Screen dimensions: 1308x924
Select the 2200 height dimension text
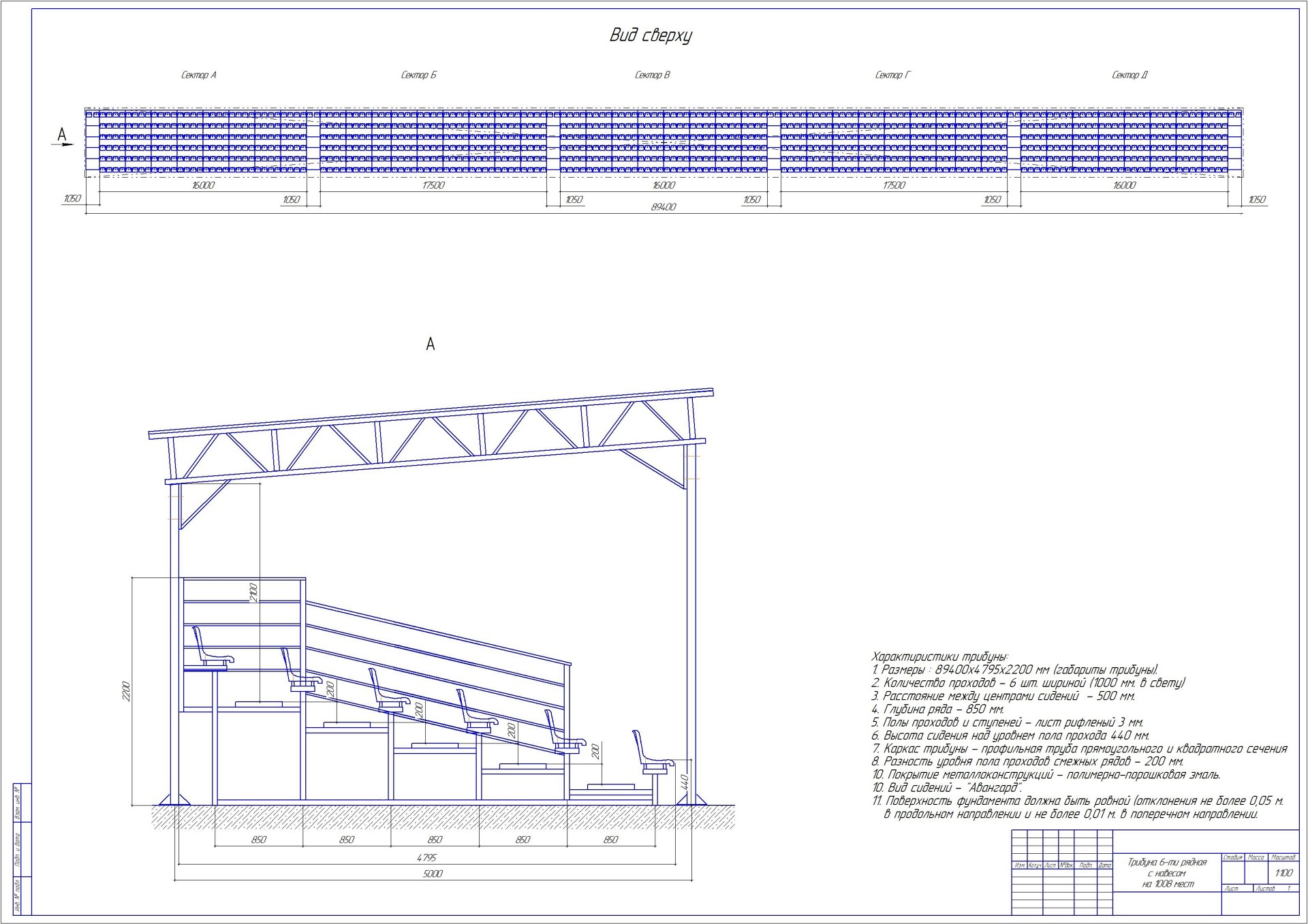tap(125, 690)
